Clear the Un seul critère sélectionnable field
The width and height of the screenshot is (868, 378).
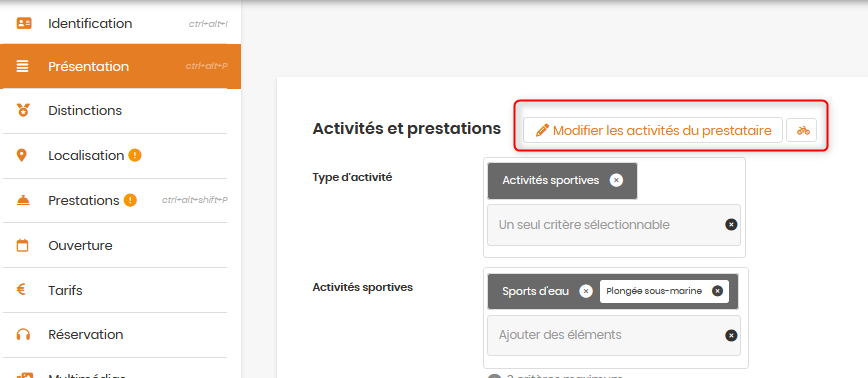pyautogui.click(x=731, y=224)
